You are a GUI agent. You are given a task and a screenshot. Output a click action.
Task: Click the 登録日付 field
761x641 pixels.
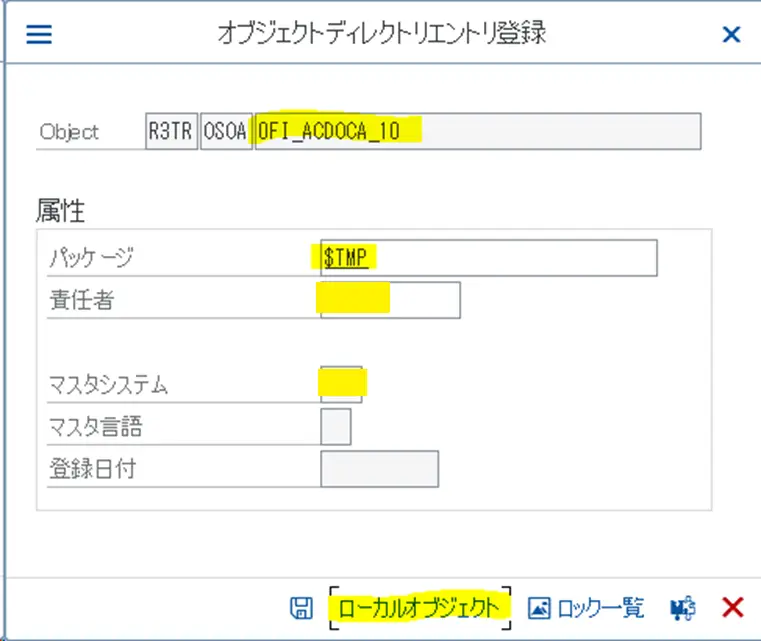point(380,469)
